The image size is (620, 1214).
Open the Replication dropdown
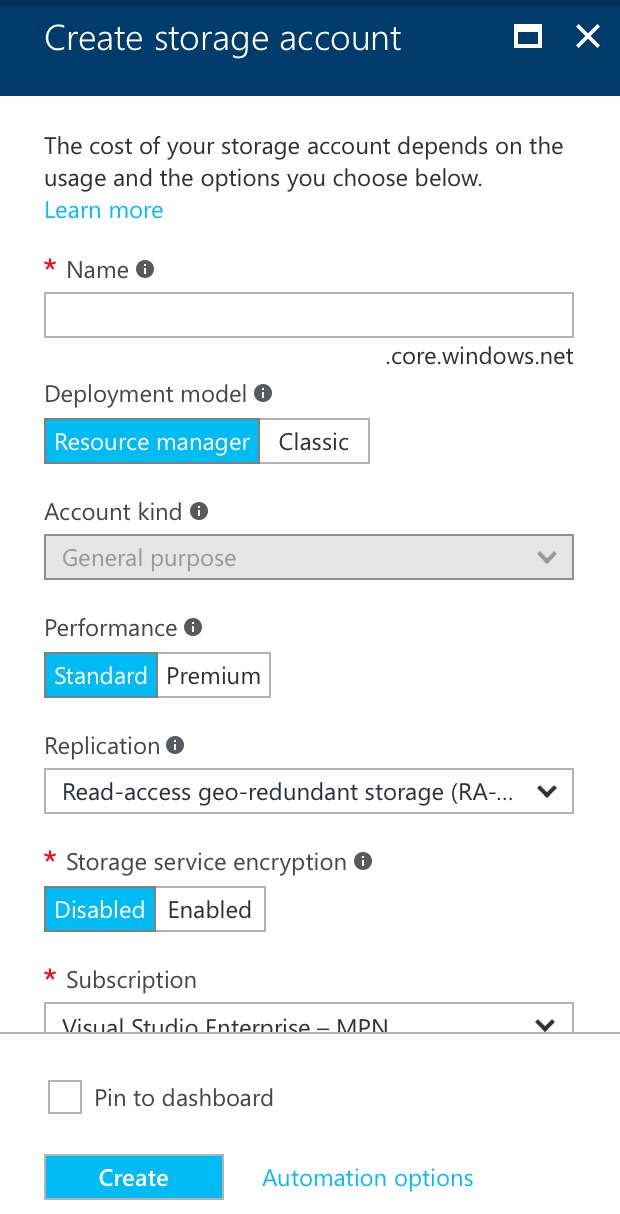(x=309, y=791)
